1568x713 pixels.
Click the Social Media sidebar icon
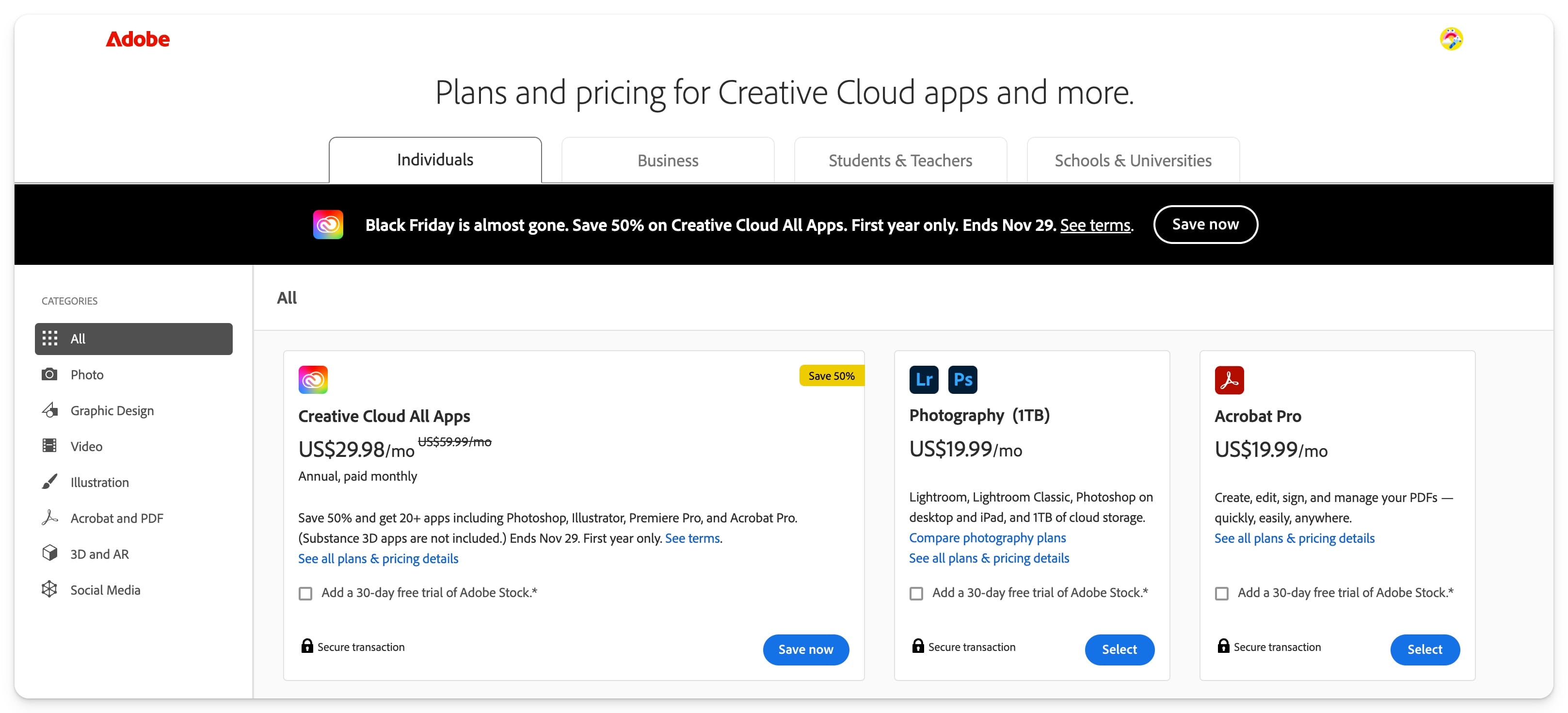point(49,589)
